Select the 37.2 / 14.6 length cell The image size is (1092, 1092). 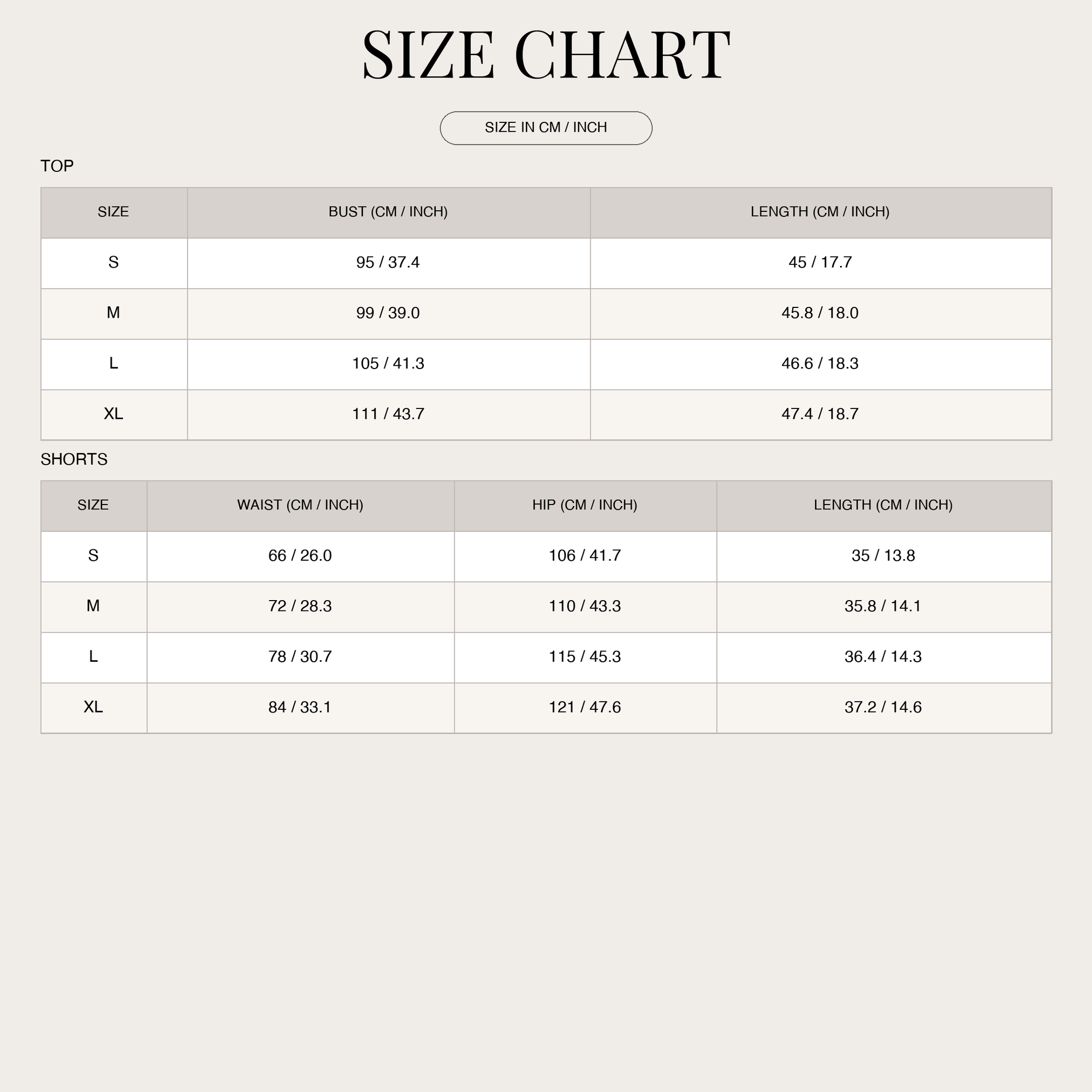coord(884,708)
